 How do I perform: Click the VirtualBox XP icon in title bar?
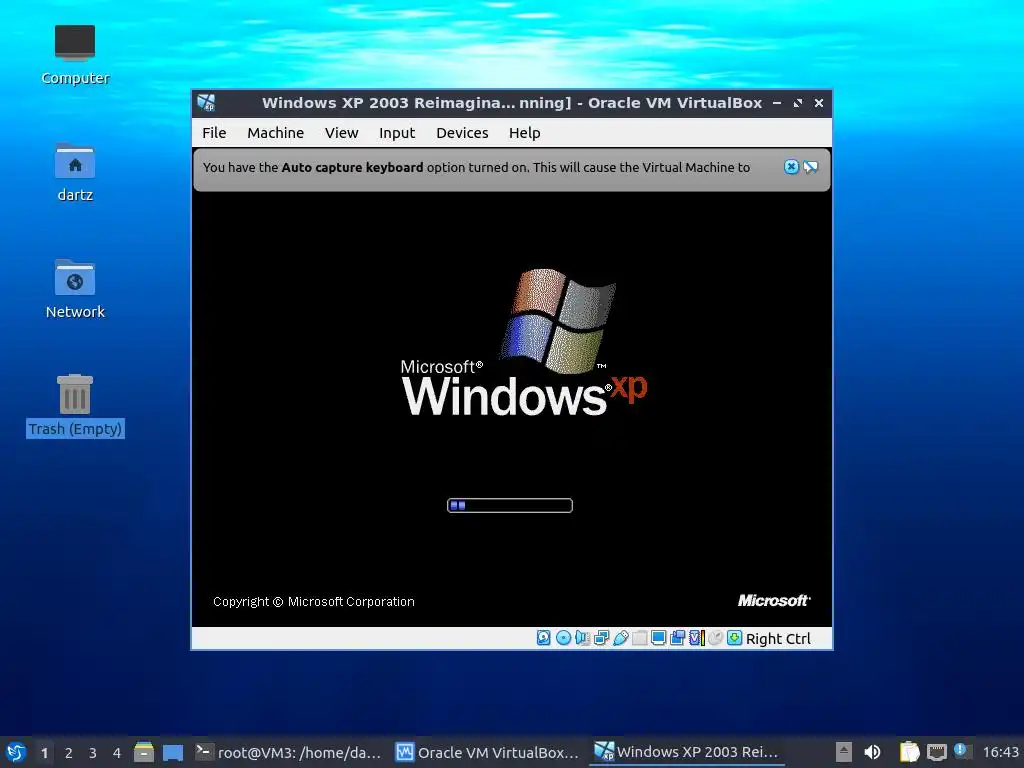206,103
